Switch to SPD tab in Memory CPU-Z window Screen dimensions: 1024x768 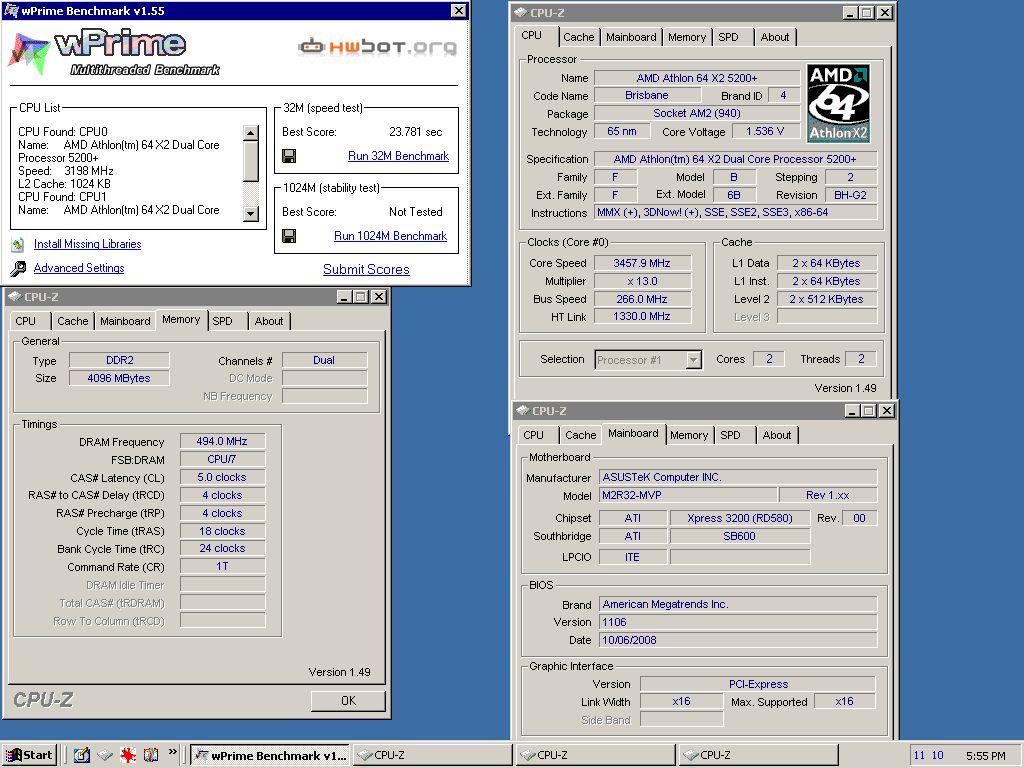pyautogui.click(x=223, y=321)
